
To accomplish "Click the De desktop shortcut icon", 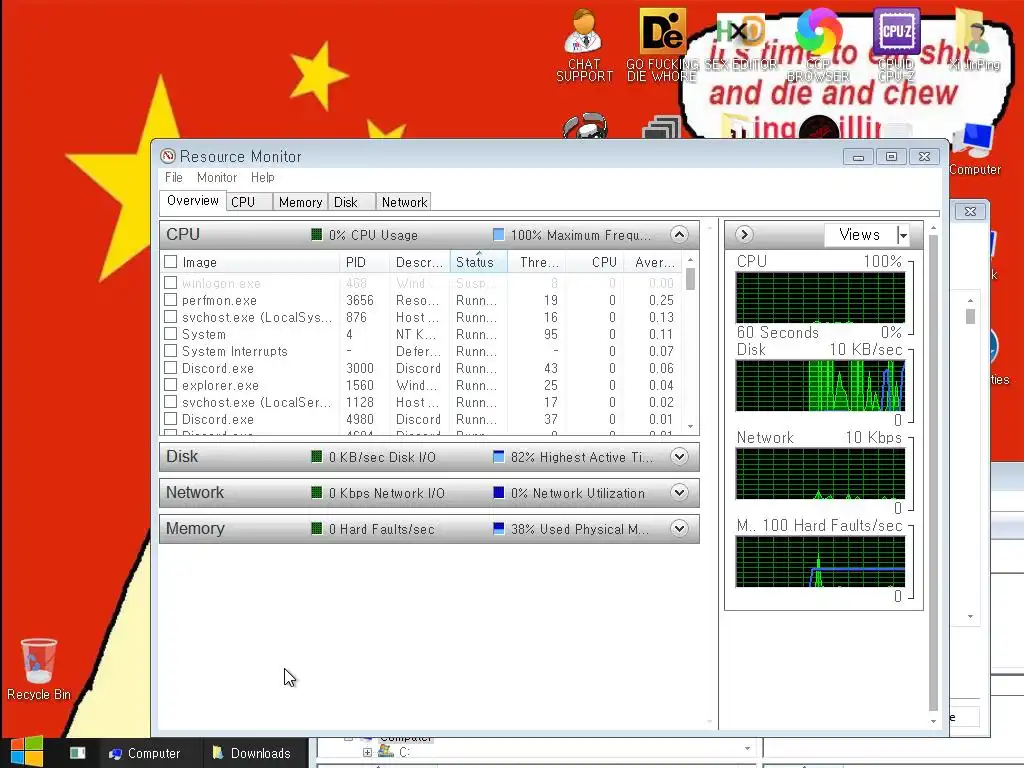I will pyautogui.click(x=662, y=31).
